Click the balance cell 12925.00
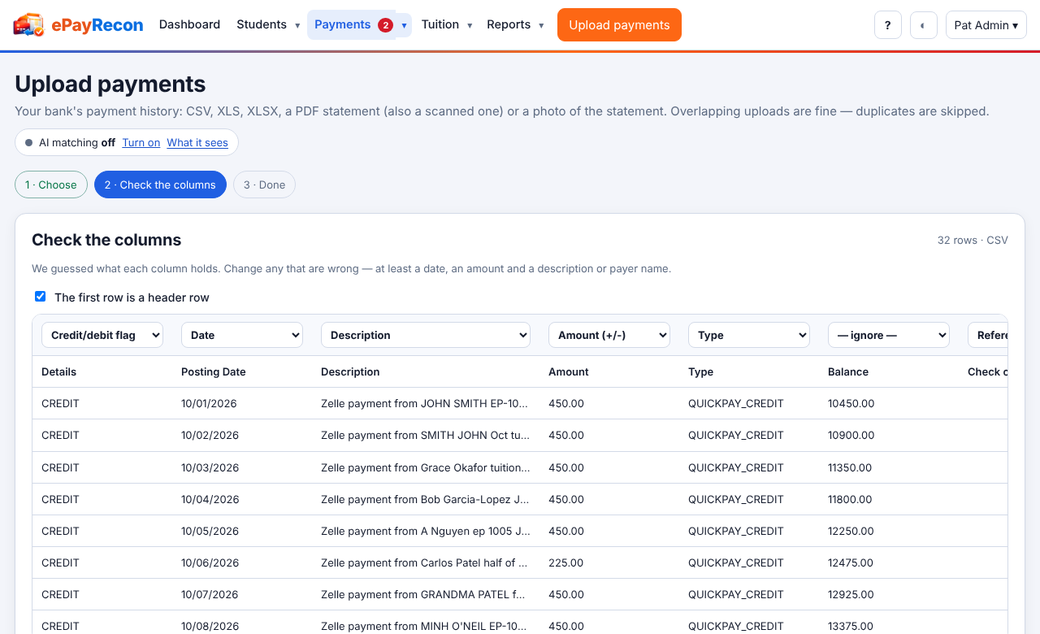The image size is (1040, 634). [851, 595]
